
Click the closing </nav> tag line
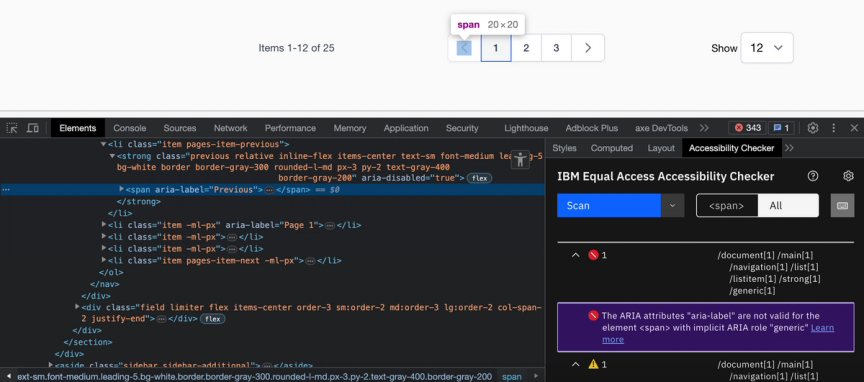coord(105,284)
